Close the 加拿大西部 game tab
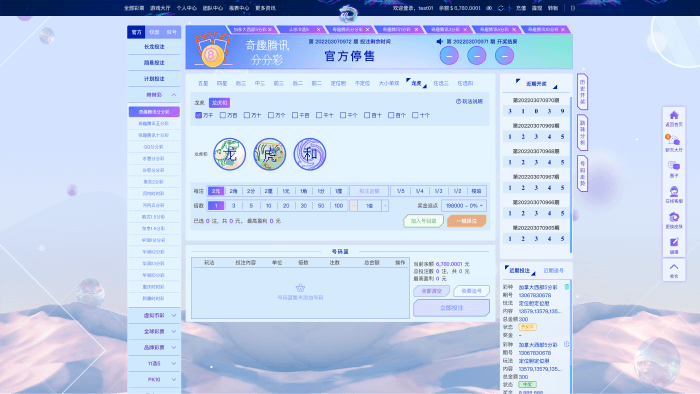The height and width of the screenshot is (394, 700). coord(270,29)
